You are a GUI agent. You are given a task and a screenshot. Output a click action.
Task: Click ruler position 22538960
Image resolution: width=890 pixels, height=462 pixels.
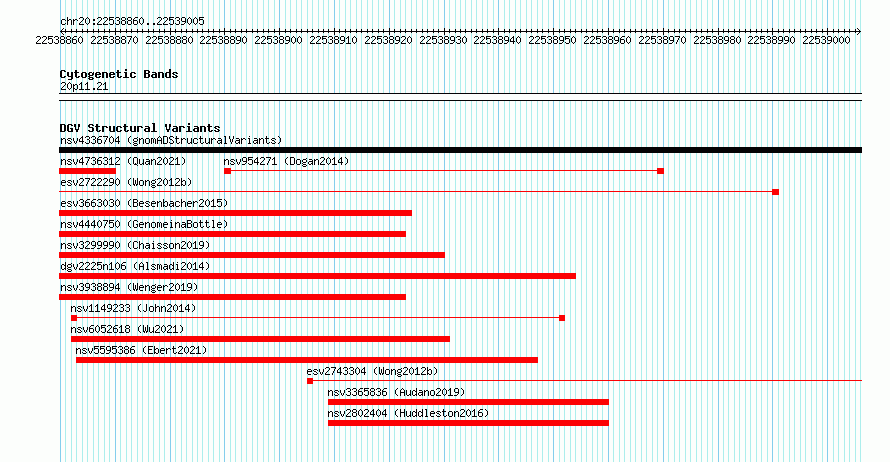[x=607, y=40]
